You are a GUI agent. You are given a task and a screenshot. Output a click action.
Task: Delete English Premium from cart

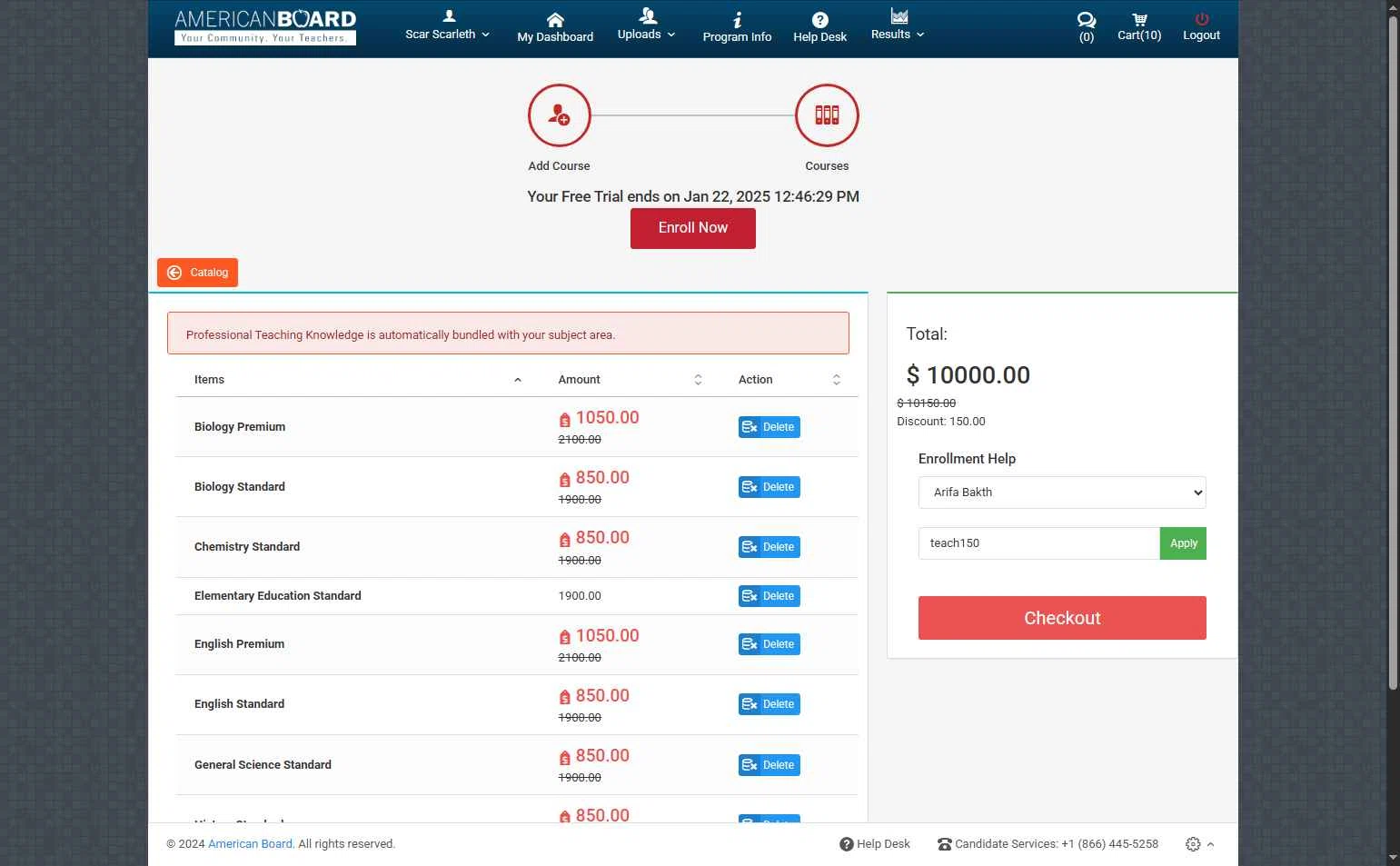click(x=770, y=644)
